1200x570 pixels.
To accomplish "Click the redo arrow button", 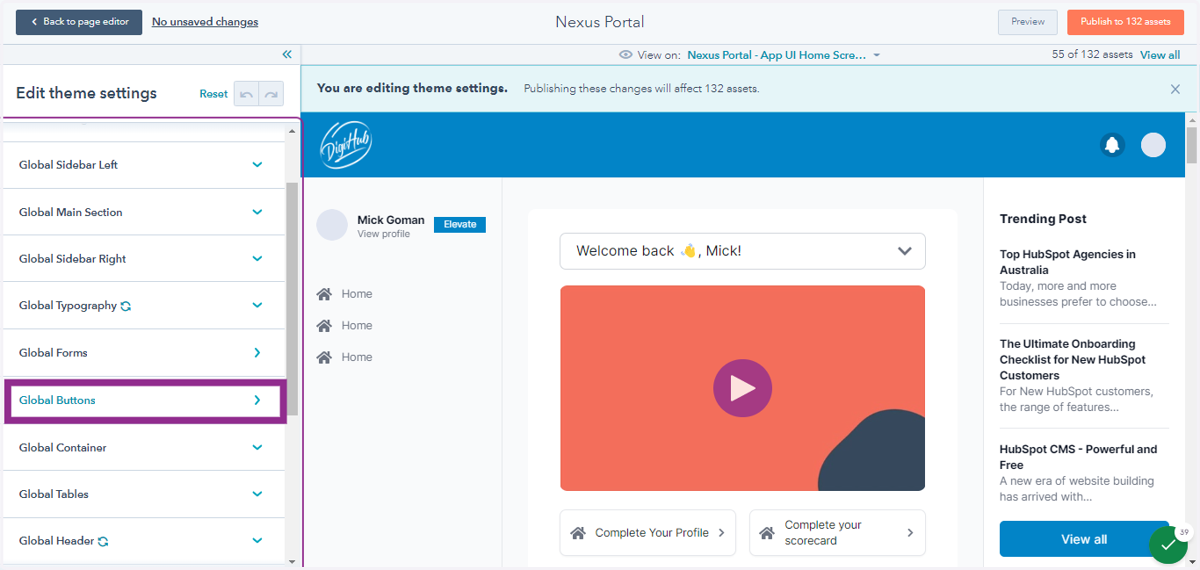I will (x=271, y=94).
